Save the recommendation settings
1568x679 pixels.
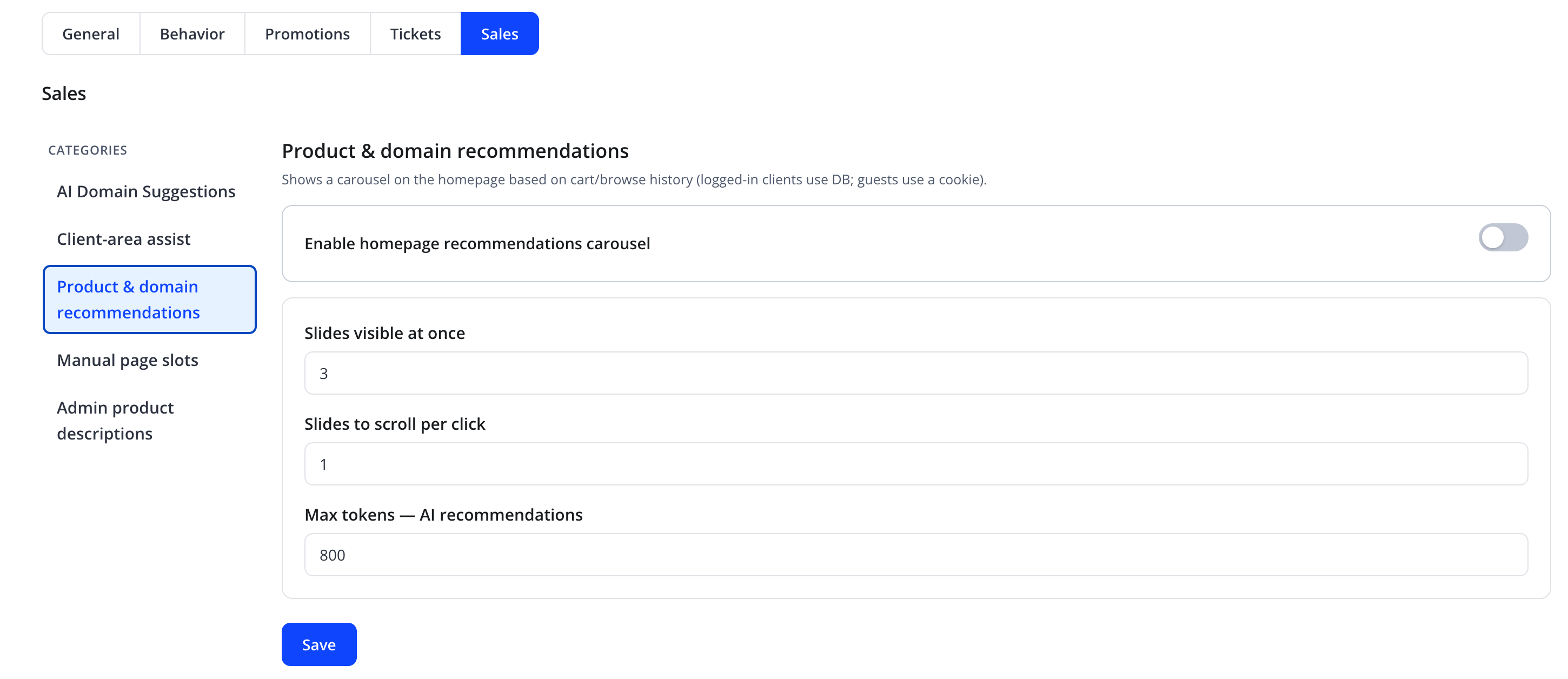(x=319, y=644)
